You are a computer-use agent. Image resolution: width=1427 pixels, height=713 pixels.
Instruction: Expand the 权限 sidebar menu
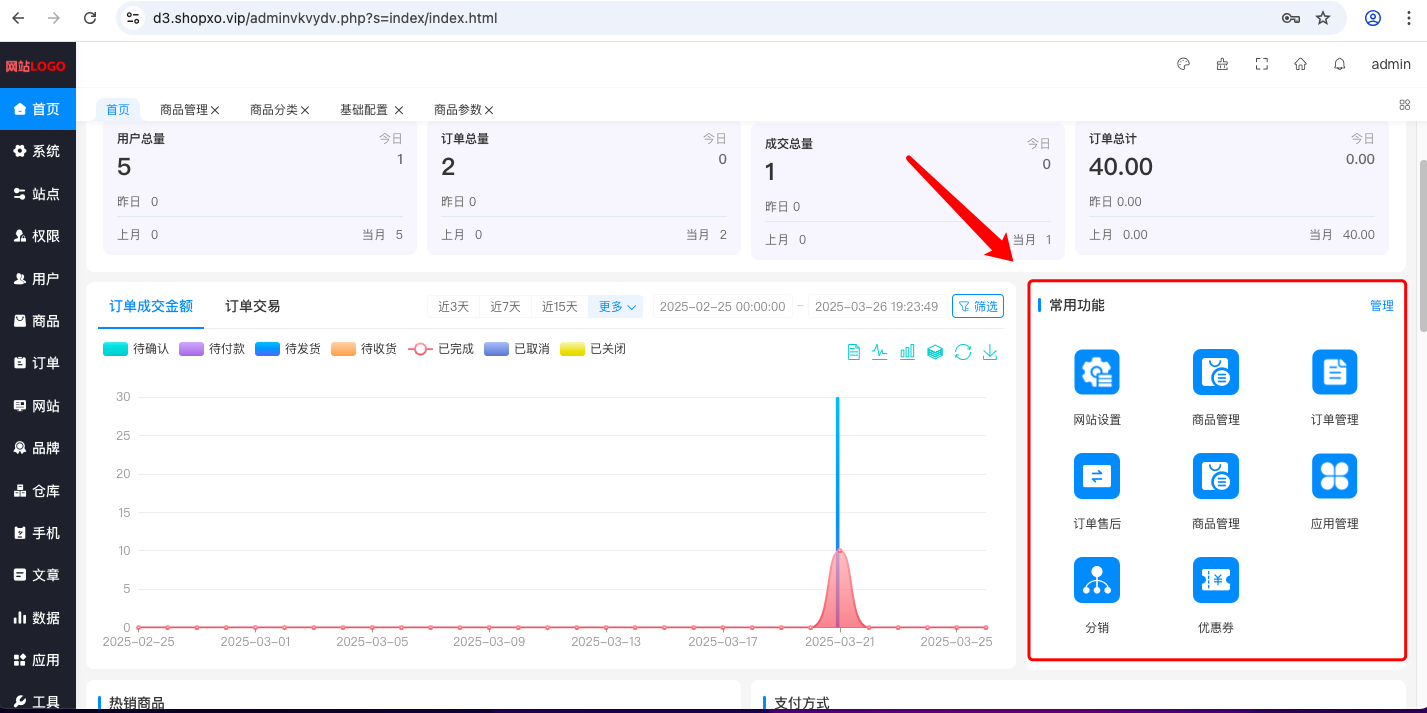coord(38,236)
